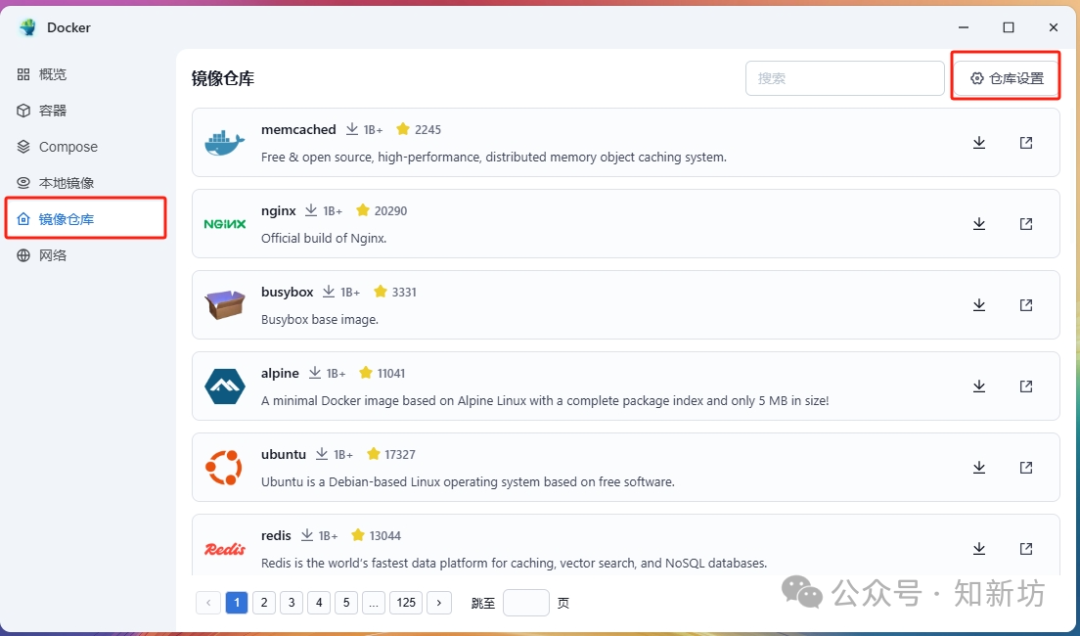Focus the 搜索 search field
The height and width of the screenshot is (636, 1080).
coord(844,79)
